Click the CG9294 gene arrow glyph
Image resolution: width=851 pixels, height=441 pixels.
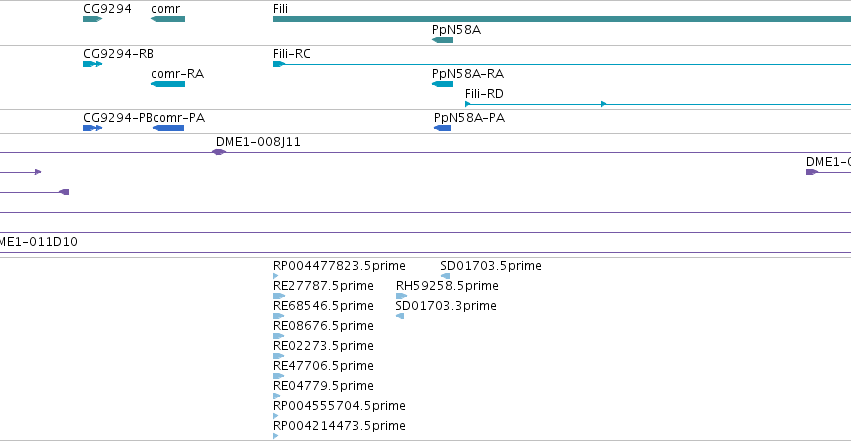click(x=92, y=19)
